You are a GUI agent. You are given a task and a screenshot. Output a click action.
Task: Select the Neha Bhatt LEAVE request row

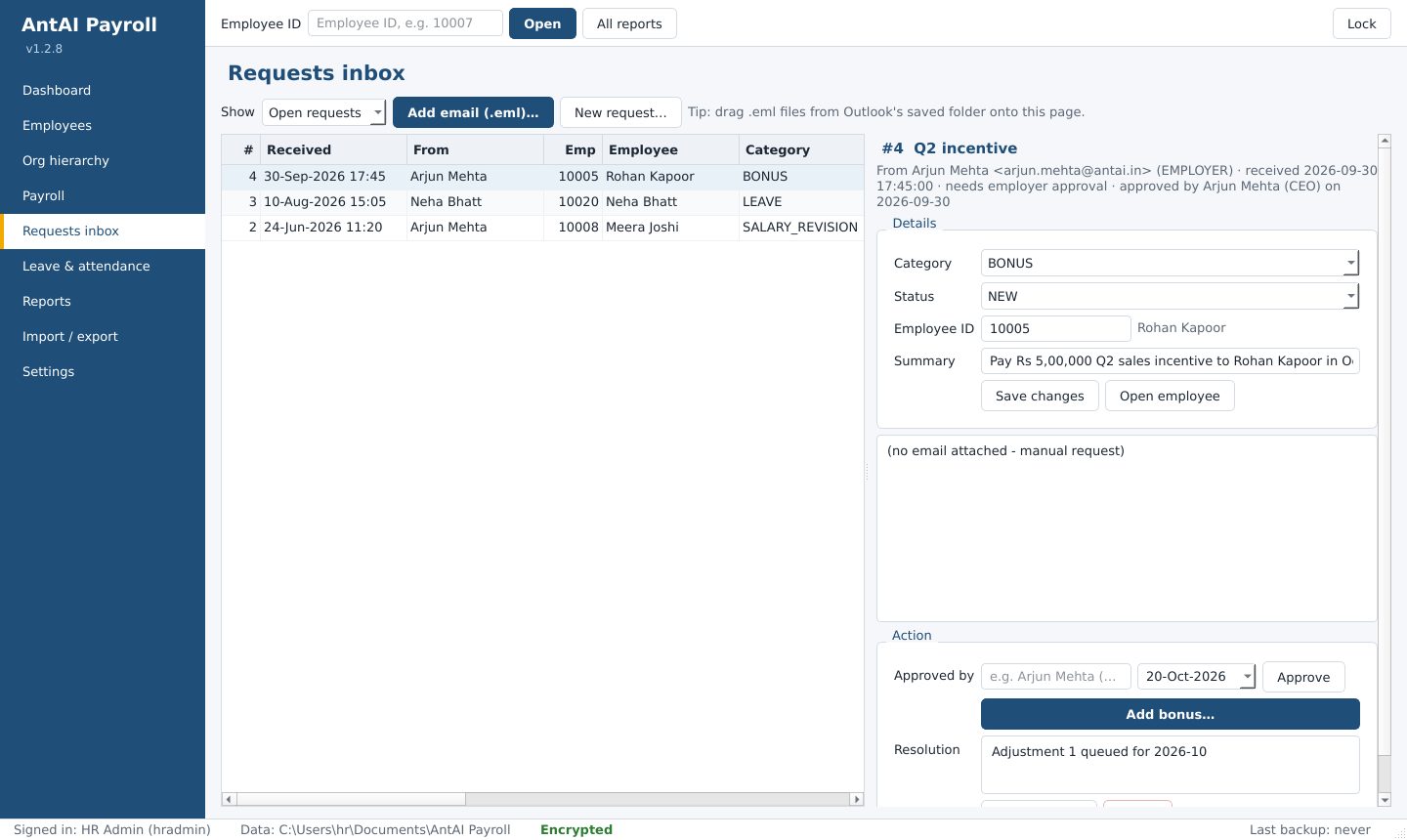542,202
